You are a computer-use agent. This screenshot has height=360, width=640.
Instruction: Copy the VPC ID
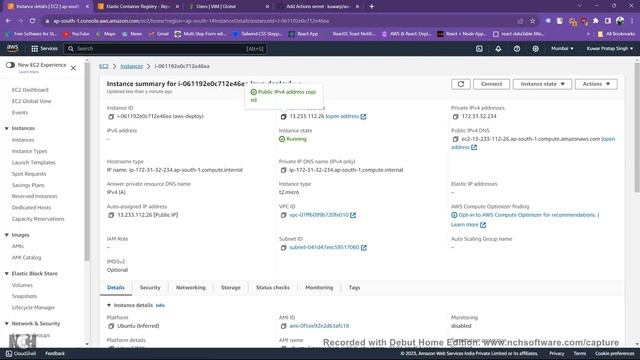[283, 215]
